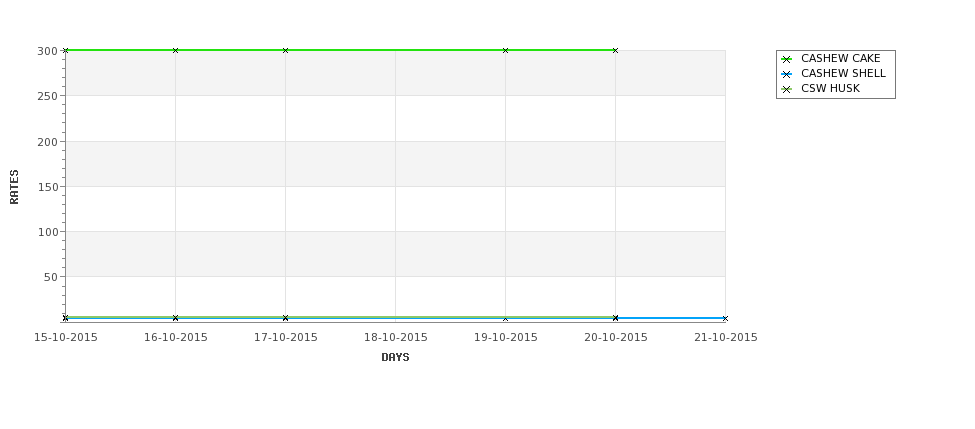The image size is (975, 429).
Task: Click the CASHEW SHELL legend marker
Action: [x=786, y=74]
